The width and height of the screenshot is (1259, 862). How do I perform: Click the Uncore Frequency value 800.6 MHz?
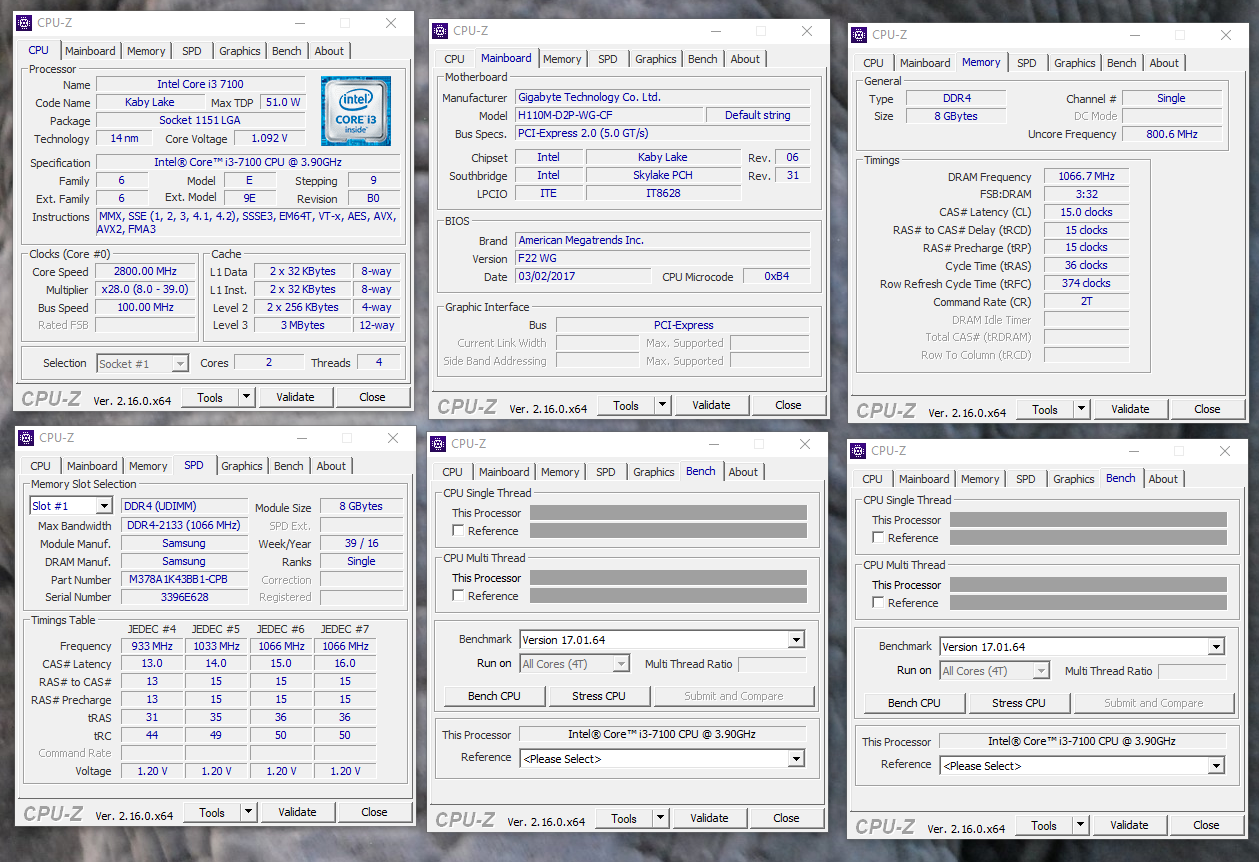1172,134
